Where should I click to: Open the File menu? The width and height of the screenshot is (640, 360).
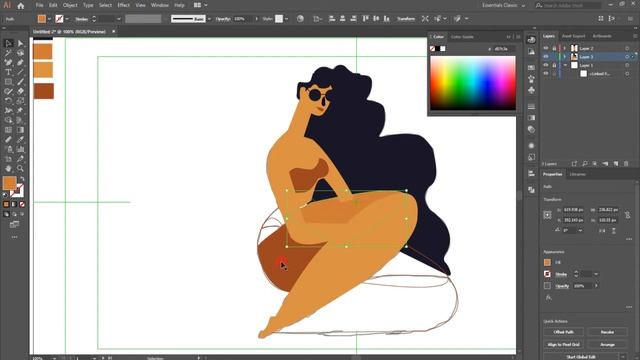[39, 5]
